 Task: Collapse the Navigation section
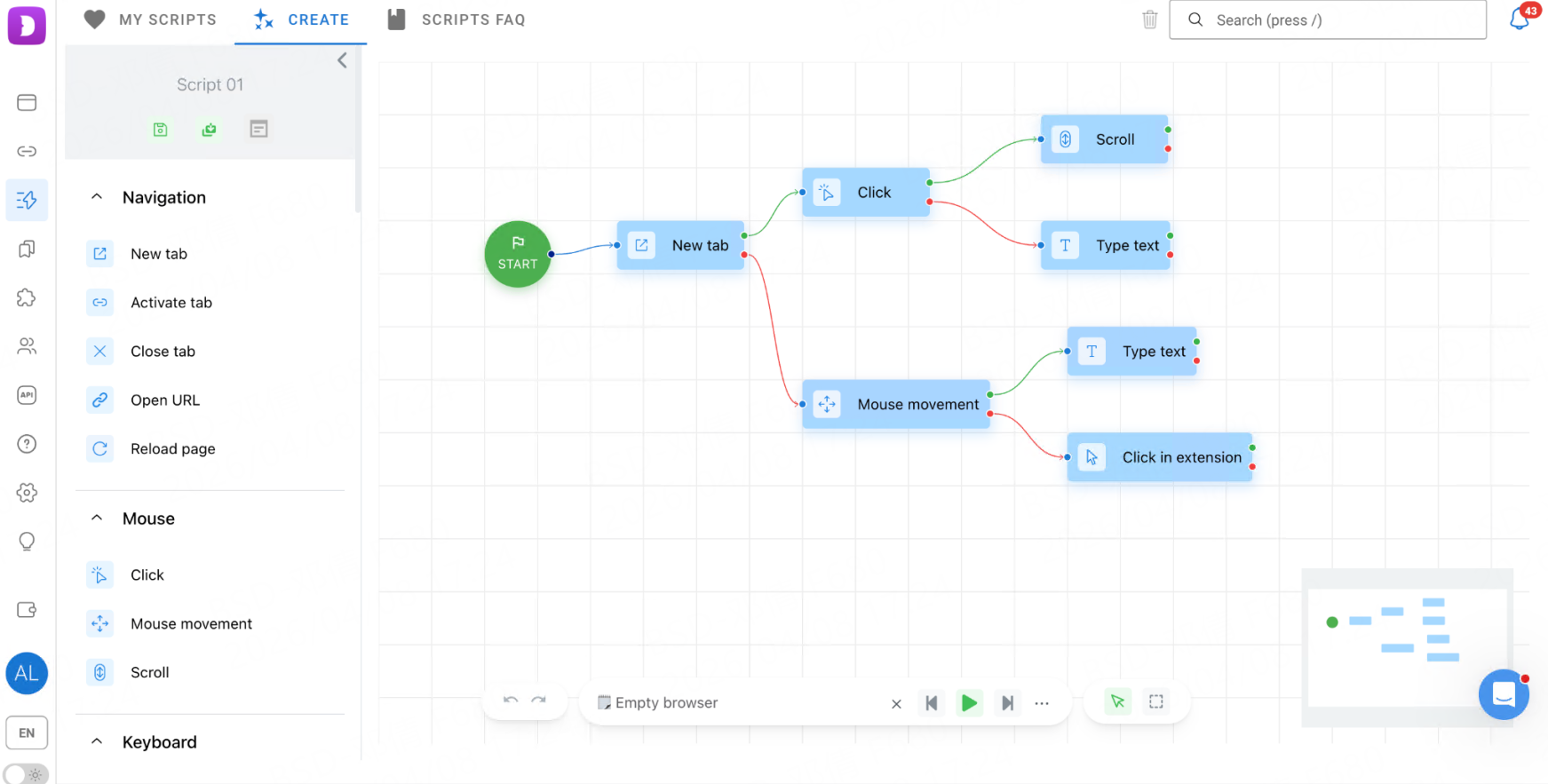[x=97, y=197]
